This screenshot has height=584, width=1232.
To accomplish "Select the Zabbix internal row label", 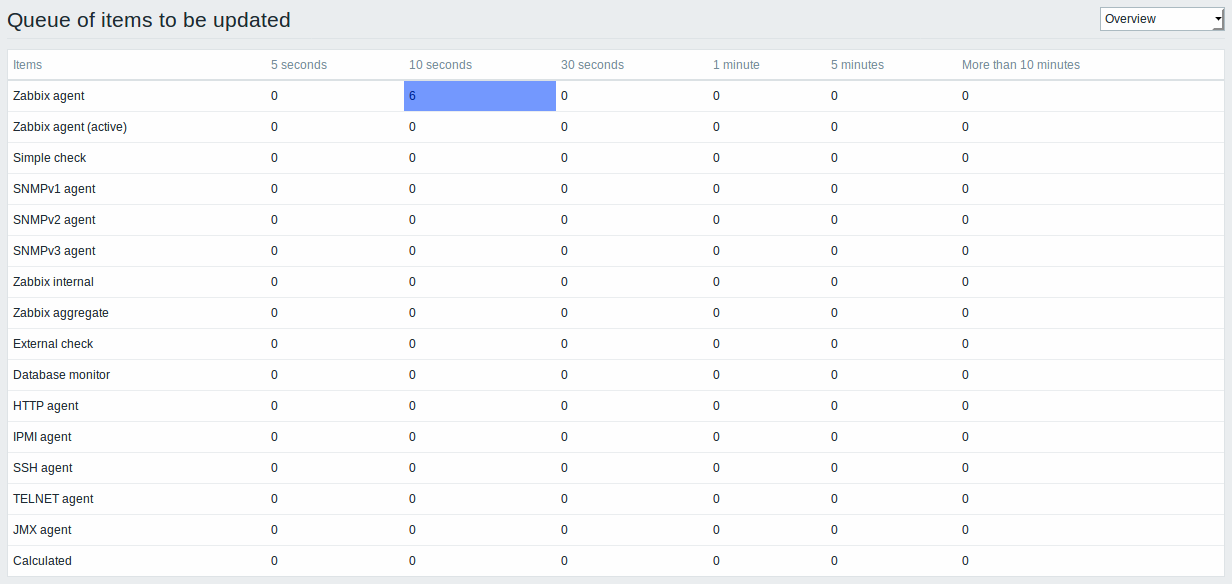I will click(x=53, y=282).
